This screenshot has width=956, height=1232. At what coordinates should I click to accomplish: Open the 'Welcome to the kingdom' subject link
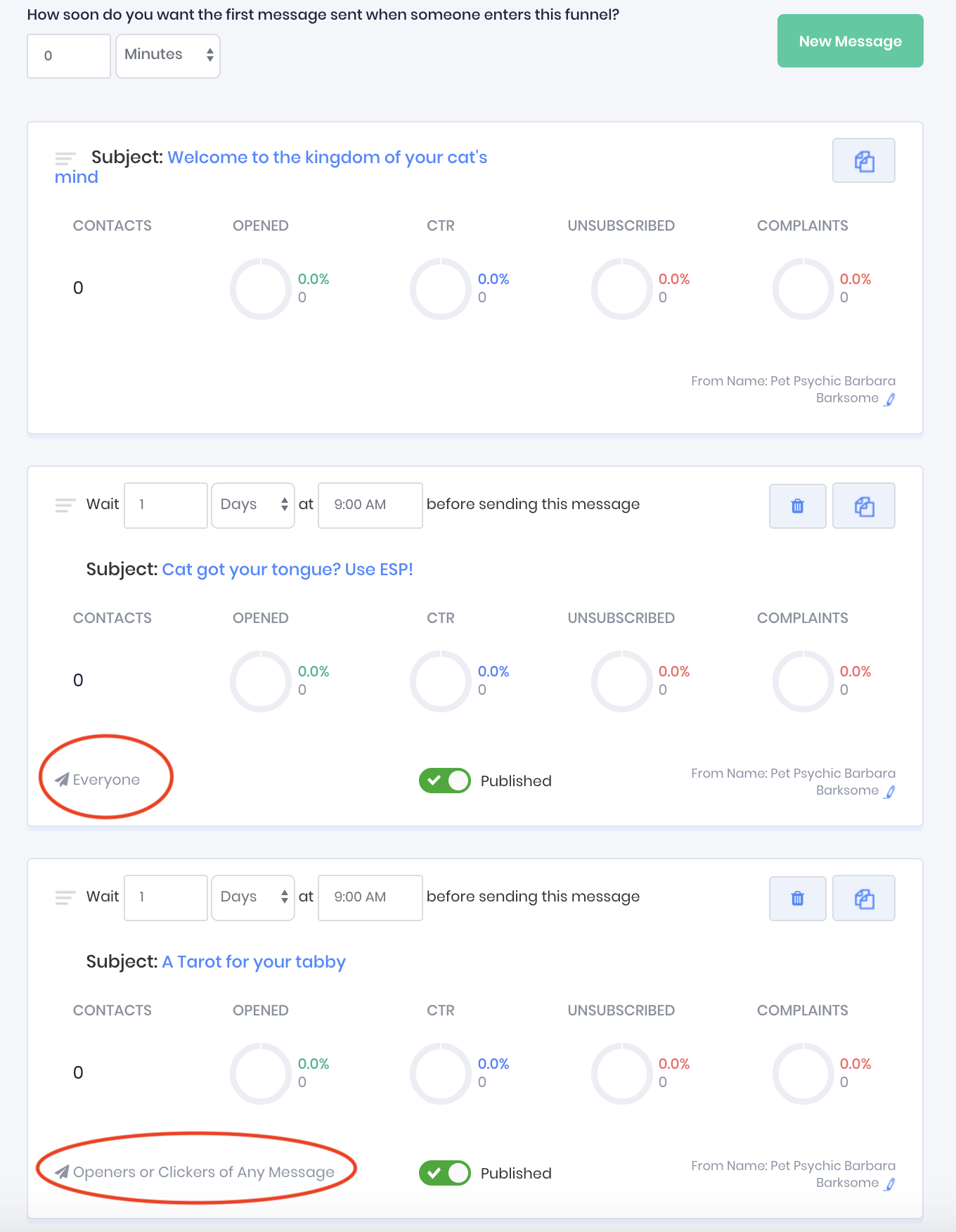327,158
